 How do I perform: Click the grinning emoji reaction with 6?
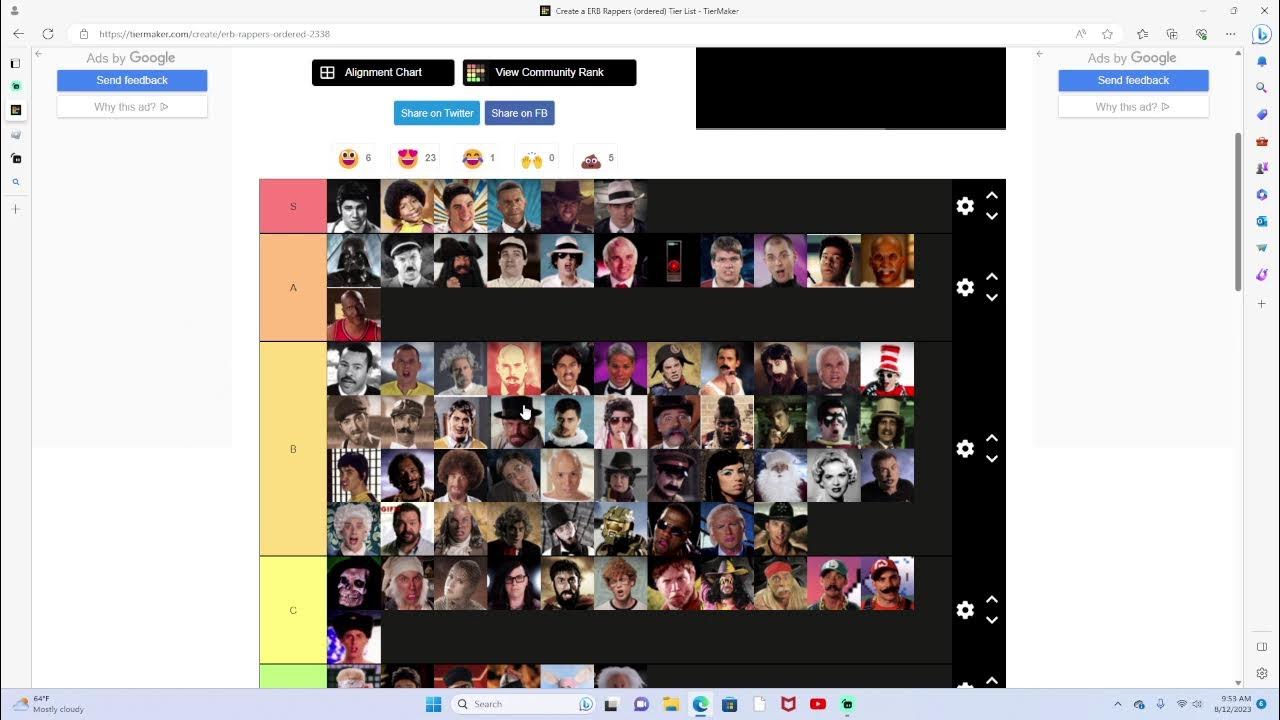(348, 158)
